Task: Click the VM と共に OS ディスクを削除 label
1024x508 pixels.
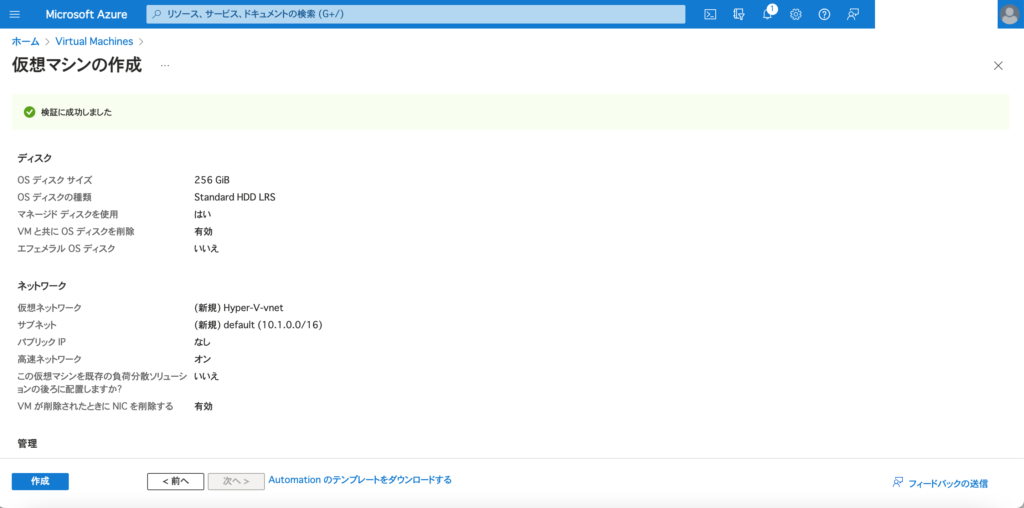Action: coord(76,231)
